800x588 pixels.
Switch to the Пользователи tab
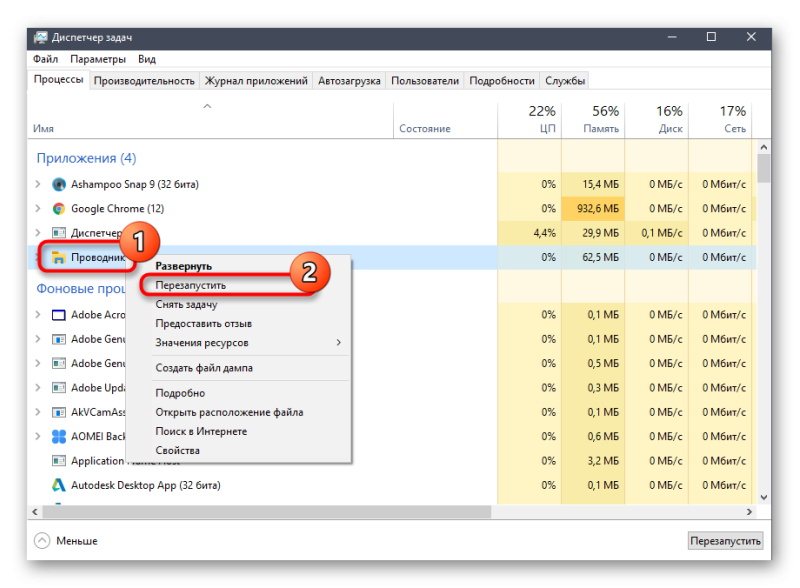[x=425, y=81]
